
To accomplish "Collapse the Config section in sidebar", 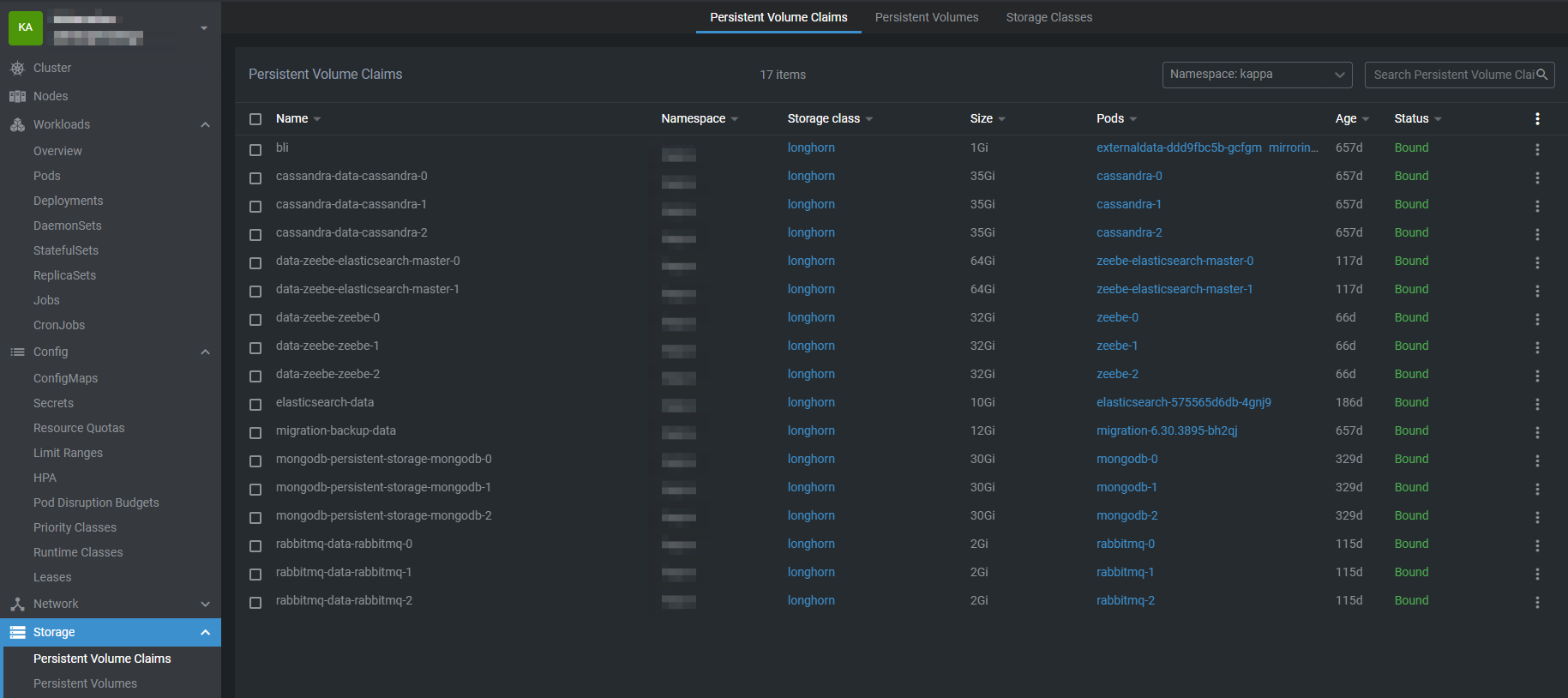I will (205, 352).
